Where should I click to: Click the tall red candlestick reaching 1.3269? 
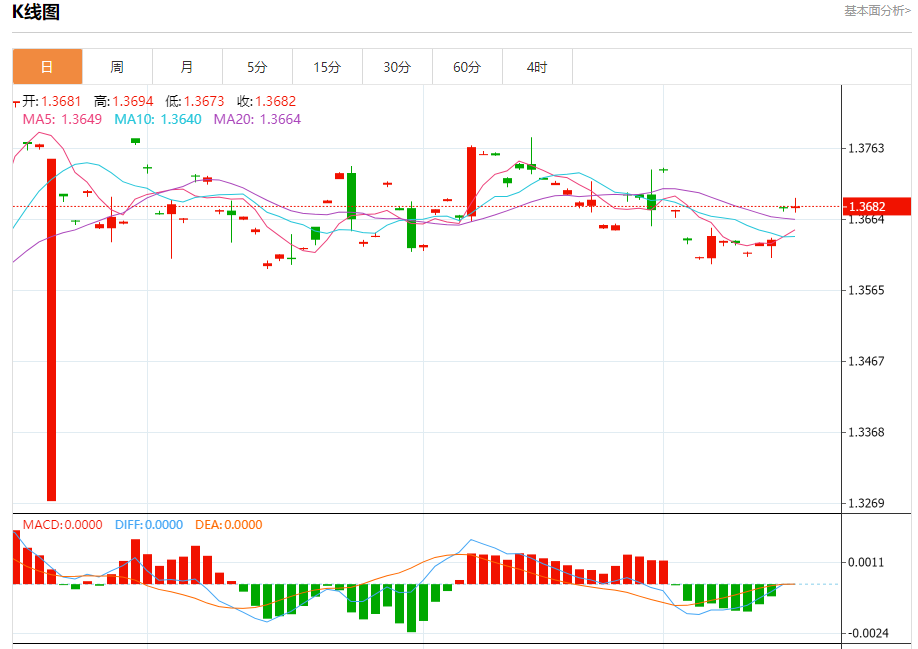click(x=52, y=329)
